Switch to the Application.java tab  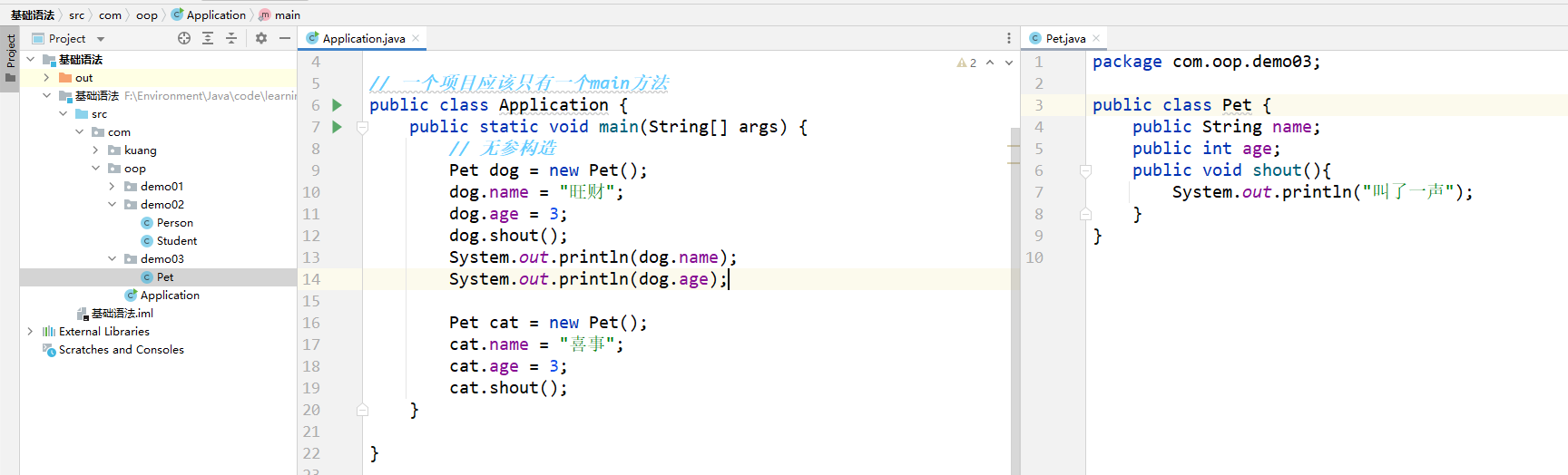click(x=363, y=38)
